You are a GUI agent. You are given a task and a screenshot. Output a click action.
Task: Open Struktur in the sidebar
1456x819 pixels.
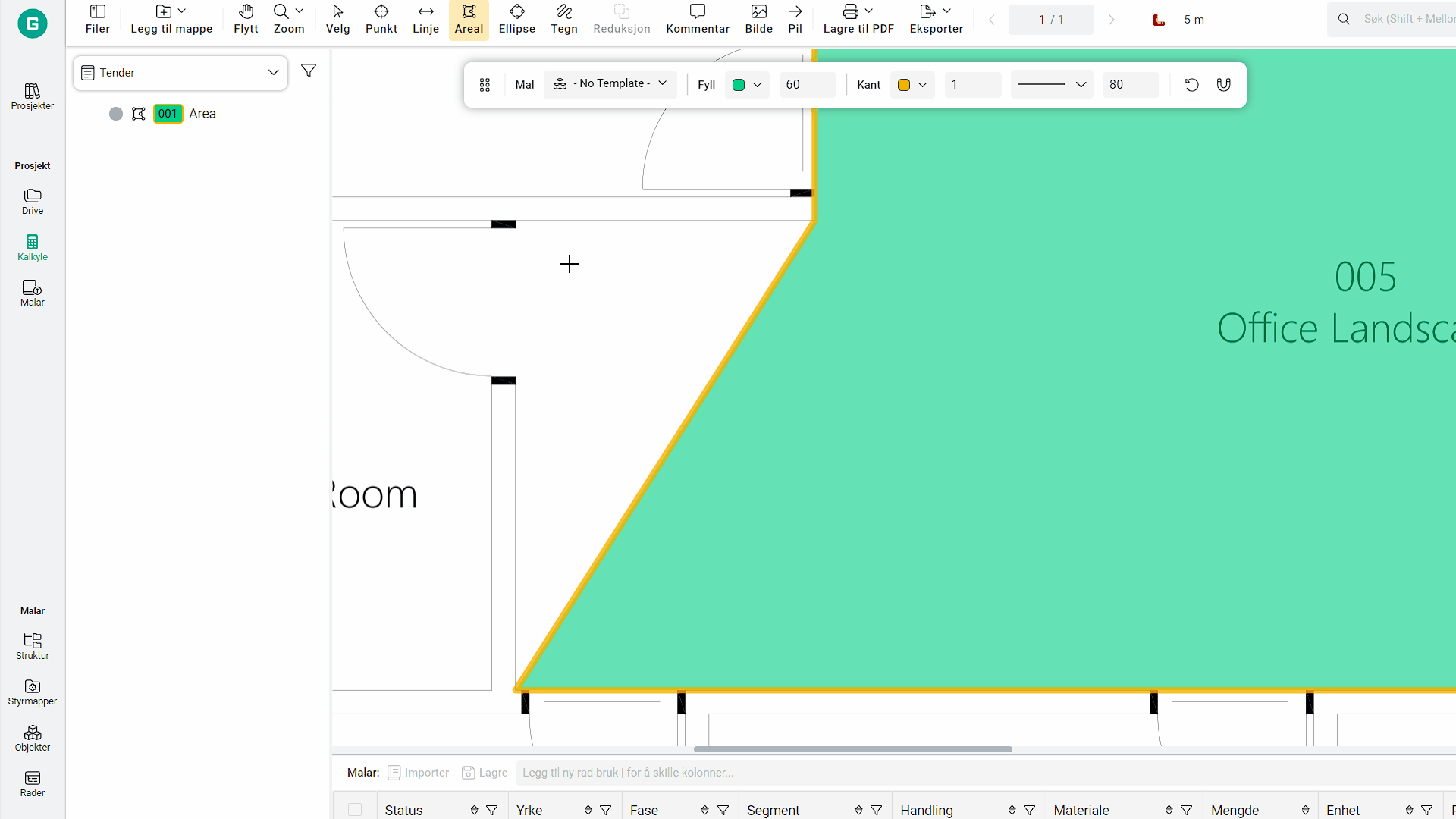point(32,647)
